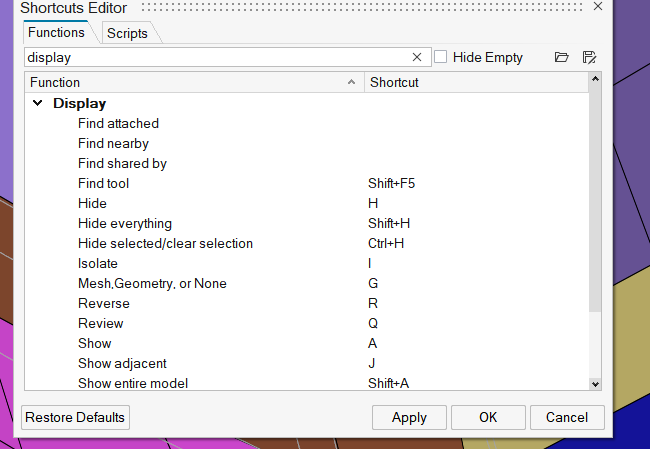Select the Hide everything row
The width and height of the screenshot is (650, 449).
(307, 223)
